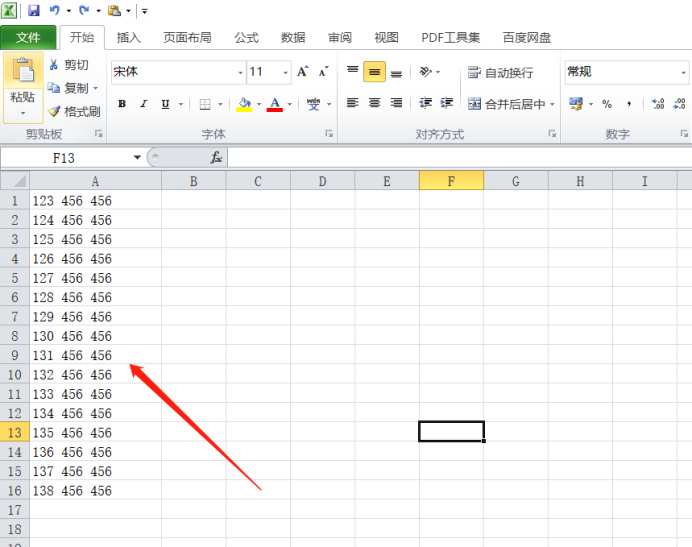This screenshot has height=547, width=692.
Task: Apply the yellow fill color bucket
Action: (x=244, y=104)
